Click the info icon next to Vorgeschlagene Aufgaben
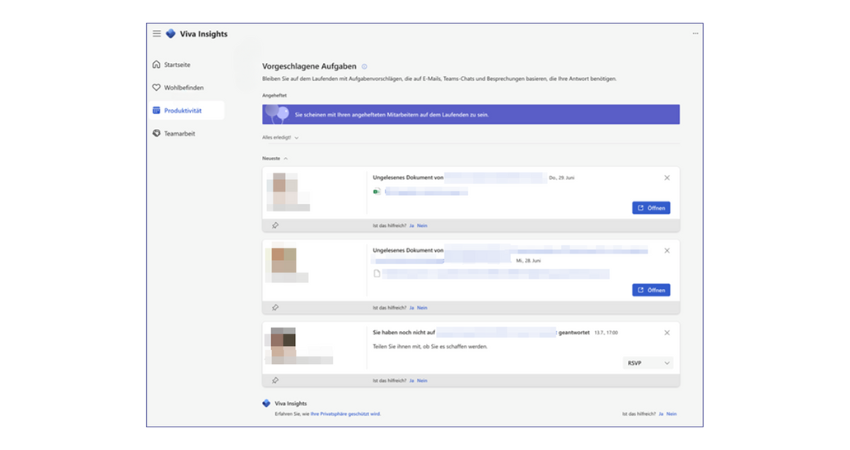Viewport: 850px width, 450px height. tap(364, 67)
